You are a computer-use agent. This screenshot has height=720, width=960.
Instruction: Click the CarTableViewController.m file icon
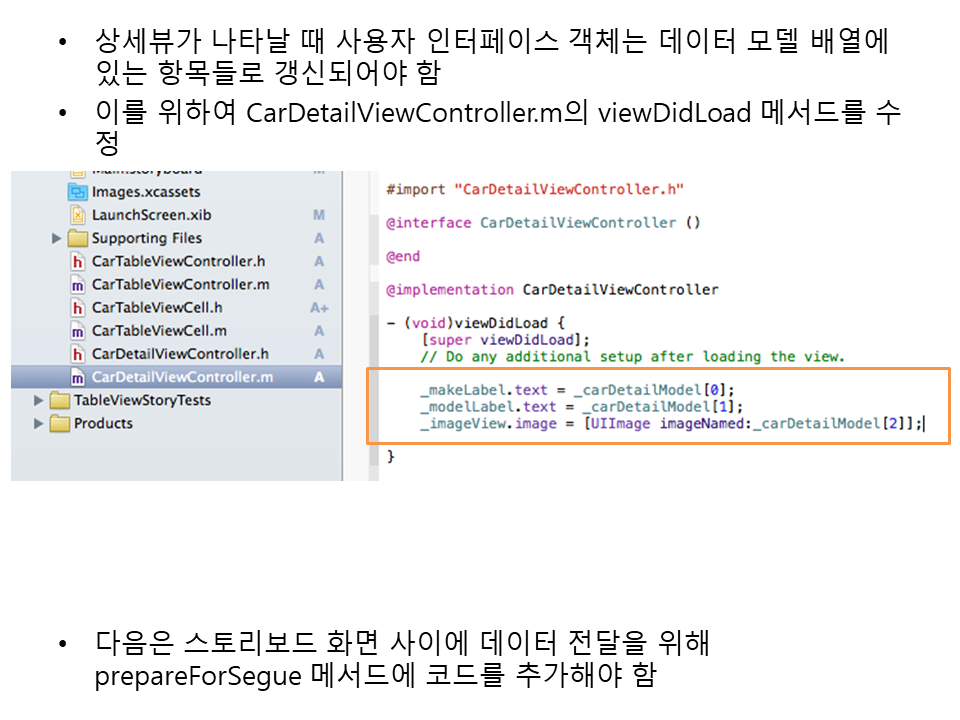coord(77,284)
